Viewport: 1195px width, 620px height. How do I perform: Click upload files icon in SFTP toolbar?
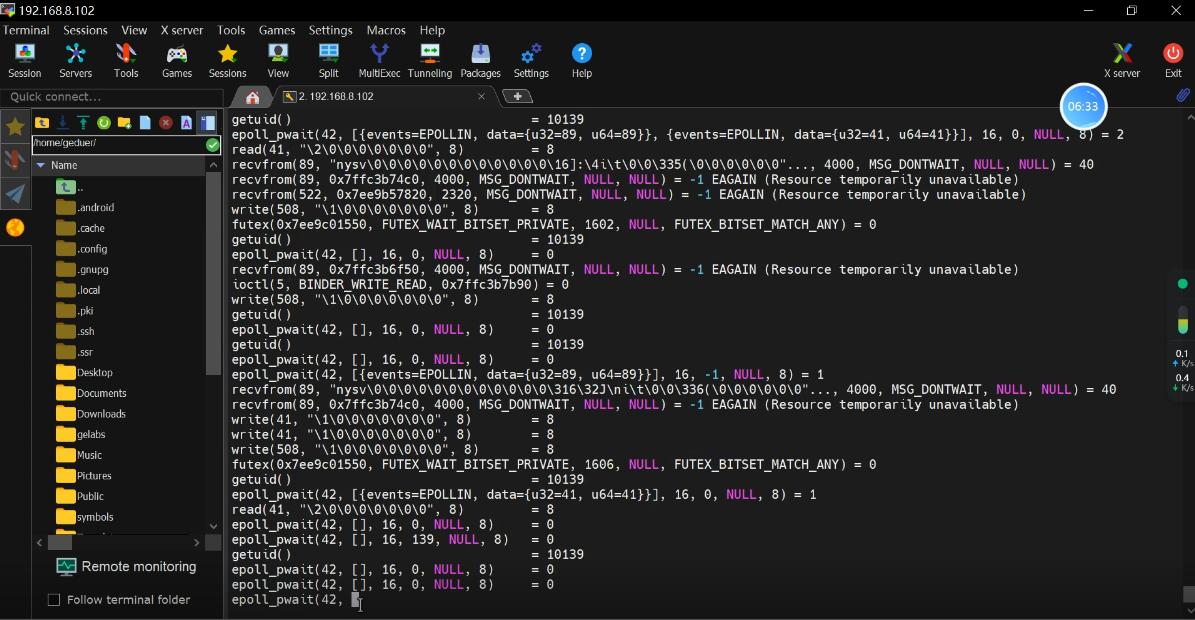click(x=83, y=123)
